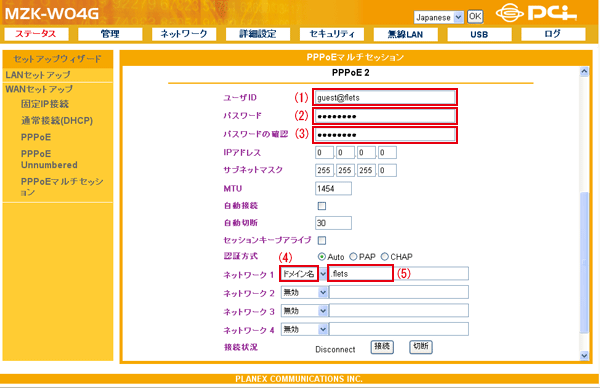This screenshot has height=388, width=600.
Task: Click the 接続 connect button
Action: (382, 347)
